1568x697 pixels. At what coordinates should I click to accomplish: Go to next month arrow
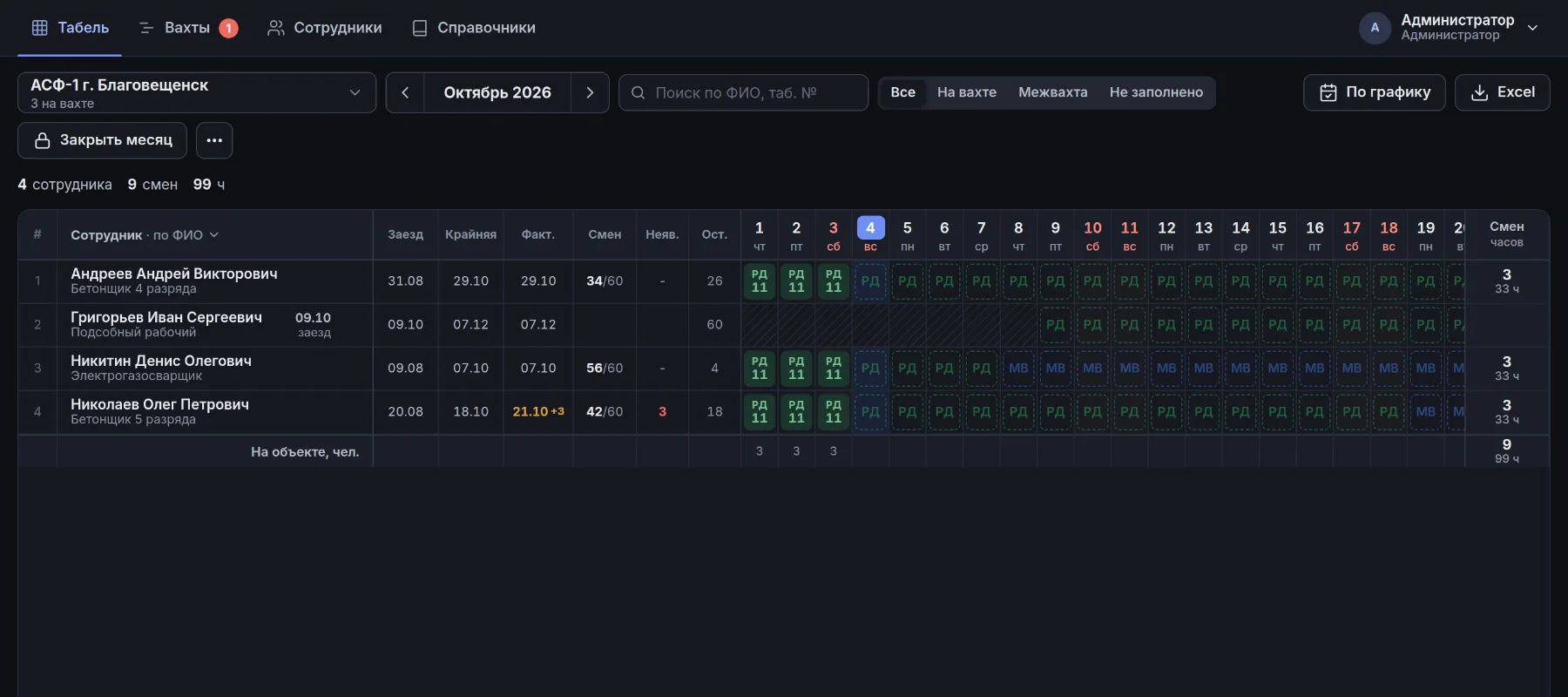pos(590,92)
